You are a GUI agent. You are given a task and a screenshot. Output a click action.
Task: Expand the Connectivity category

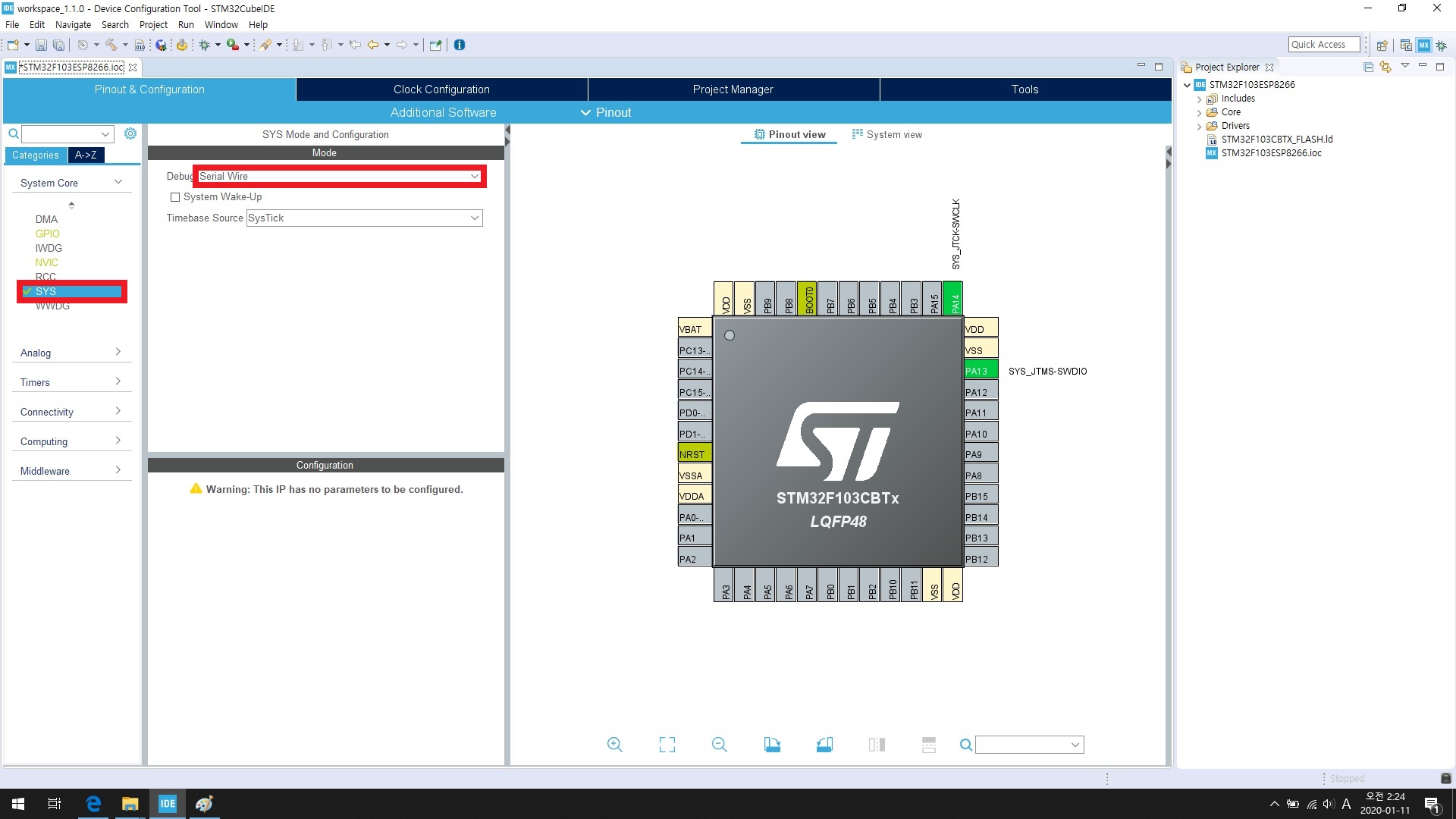[x=70, y=412]
